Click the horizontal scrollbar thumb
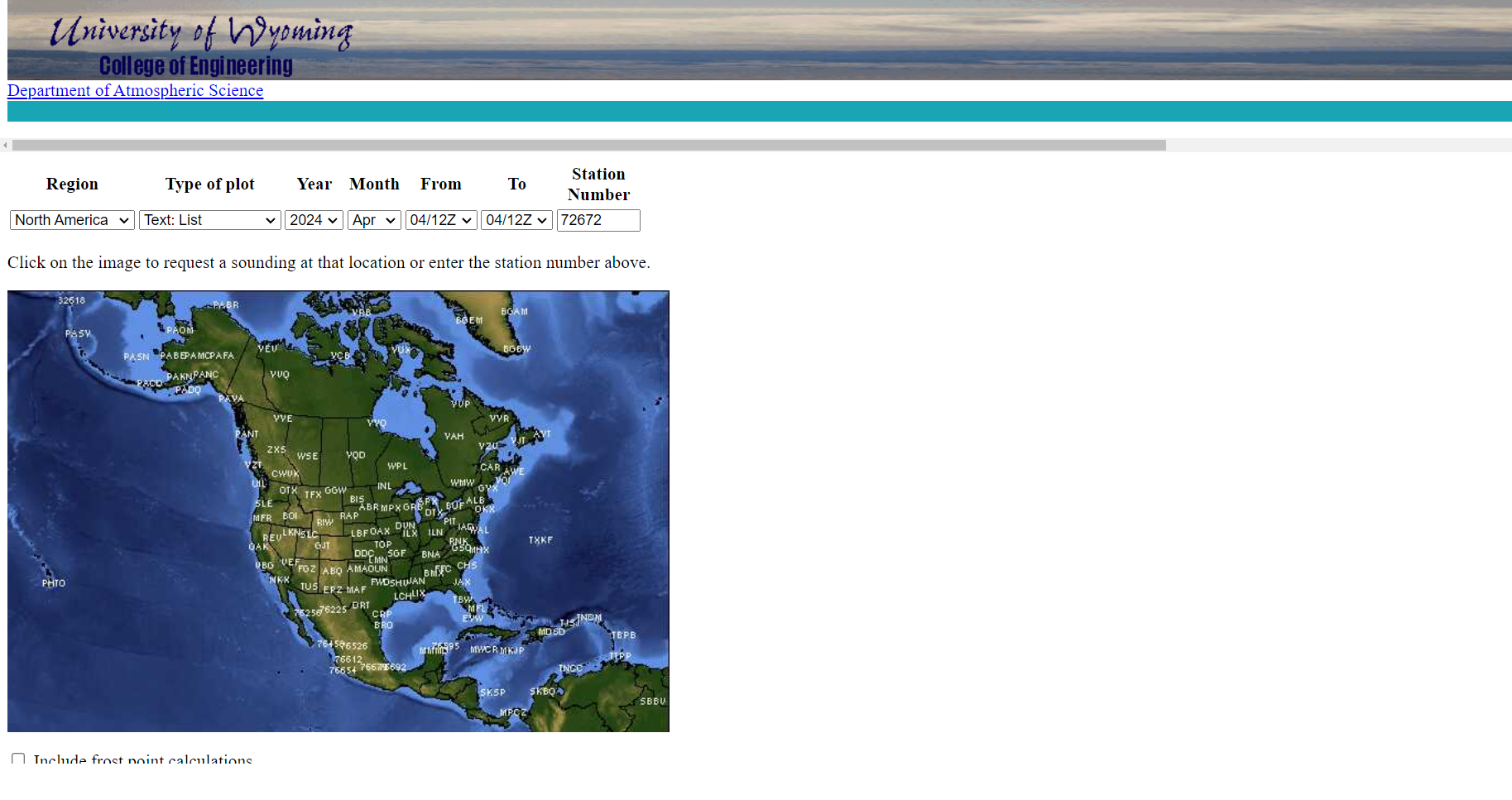This screenshot has height=800, width=1512. (589, 145)
